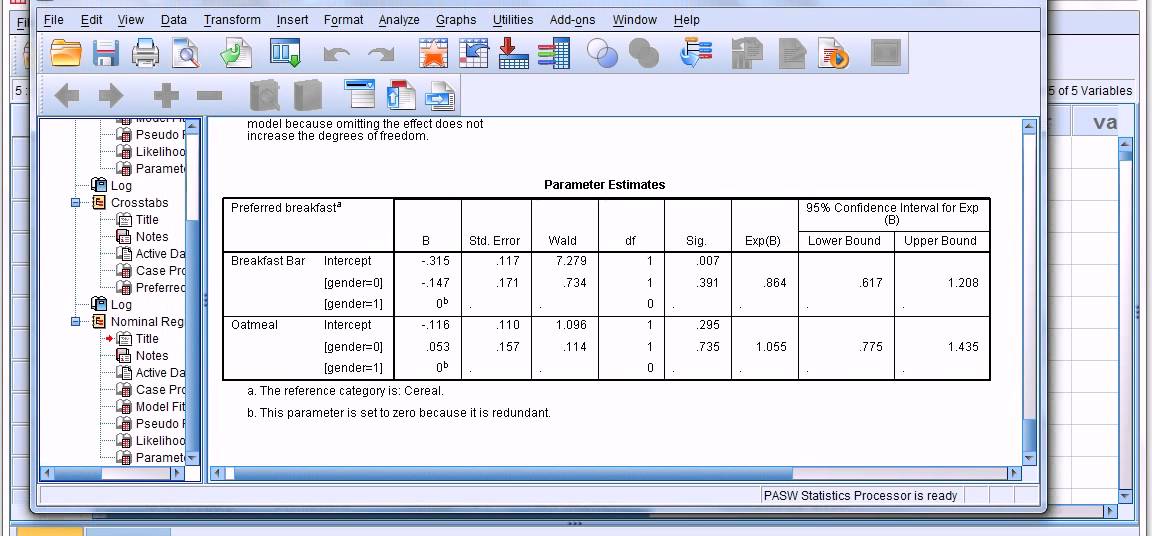Open the Help menu

686,20
